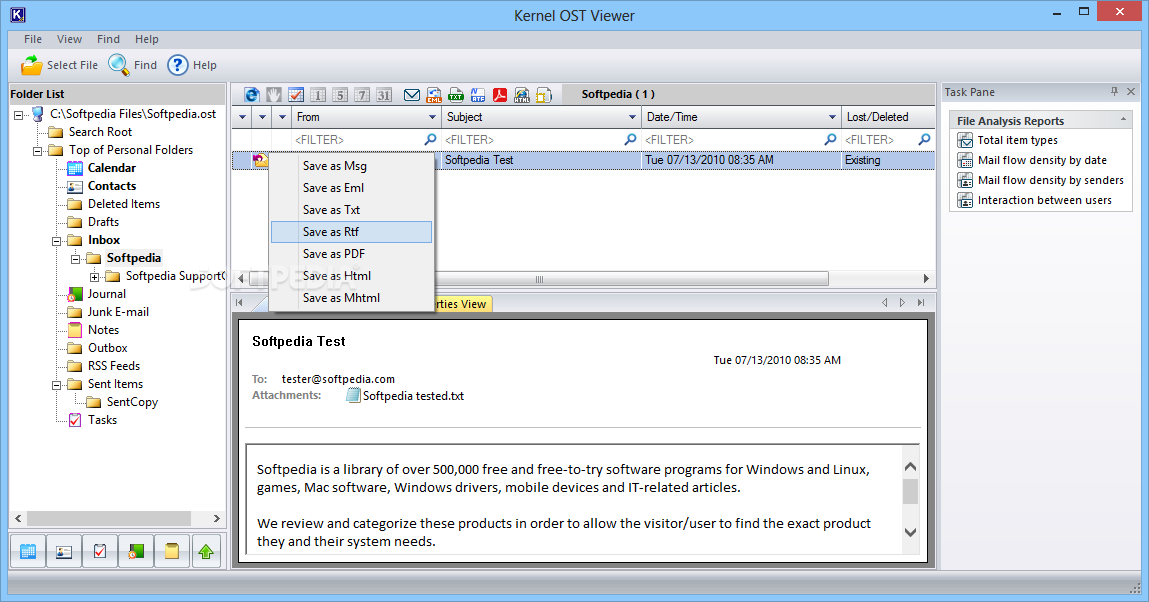The width and height of the screenshot is (1149, 602).
Task: Click the folder list horizontal scrollbar right arrow
Action: pos(216,519)
